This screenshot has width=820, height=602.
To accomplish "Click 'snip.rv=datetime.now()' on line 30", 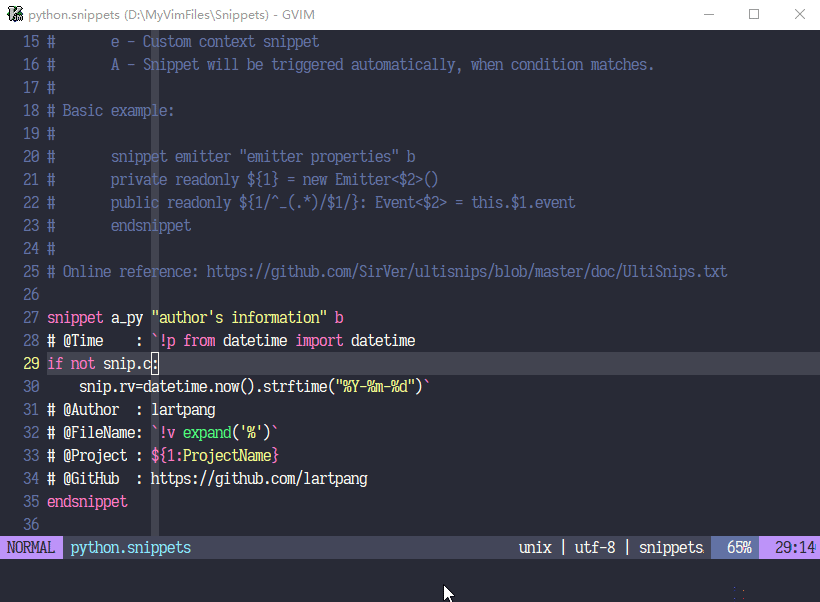I will [167, 387].
